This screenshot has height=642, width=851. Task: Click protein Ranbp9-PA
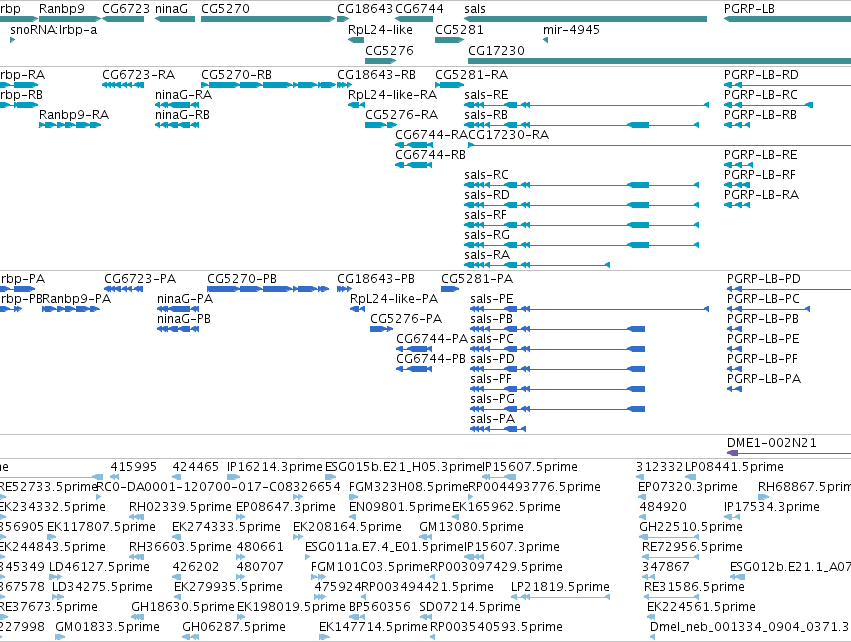point(71,309)
